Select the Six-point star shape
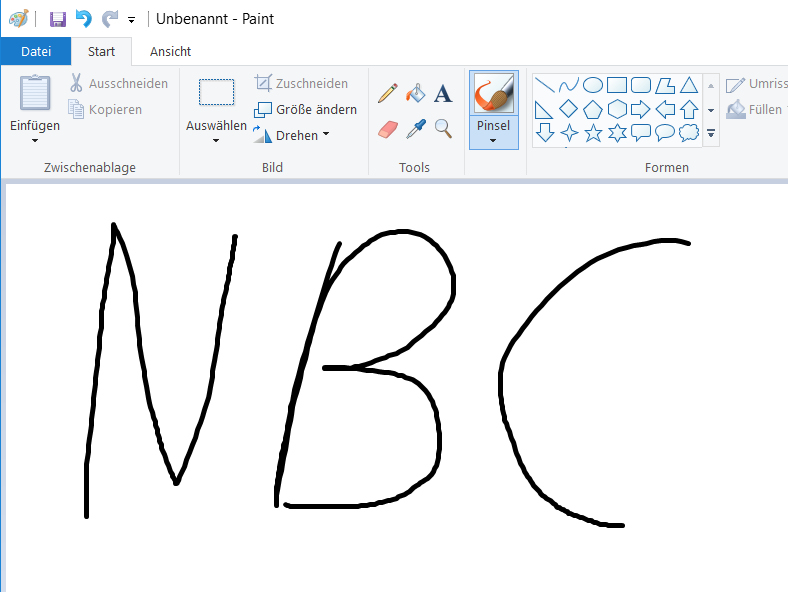This screenshot has width=788, height=592. point(617,133)
